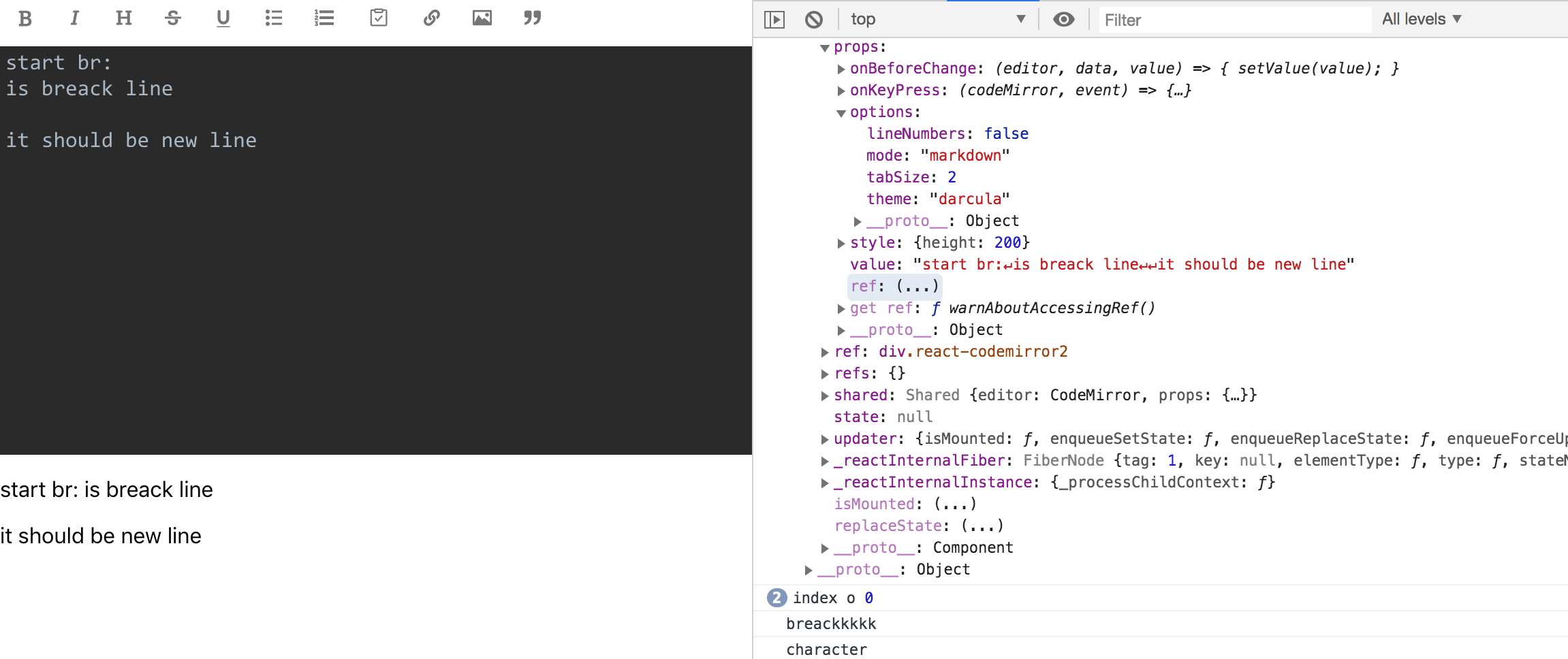This screenshot has width=1568, height=659.
Task: Invoke the 'replaceState: (...)' getter
Action: (982, 526)
